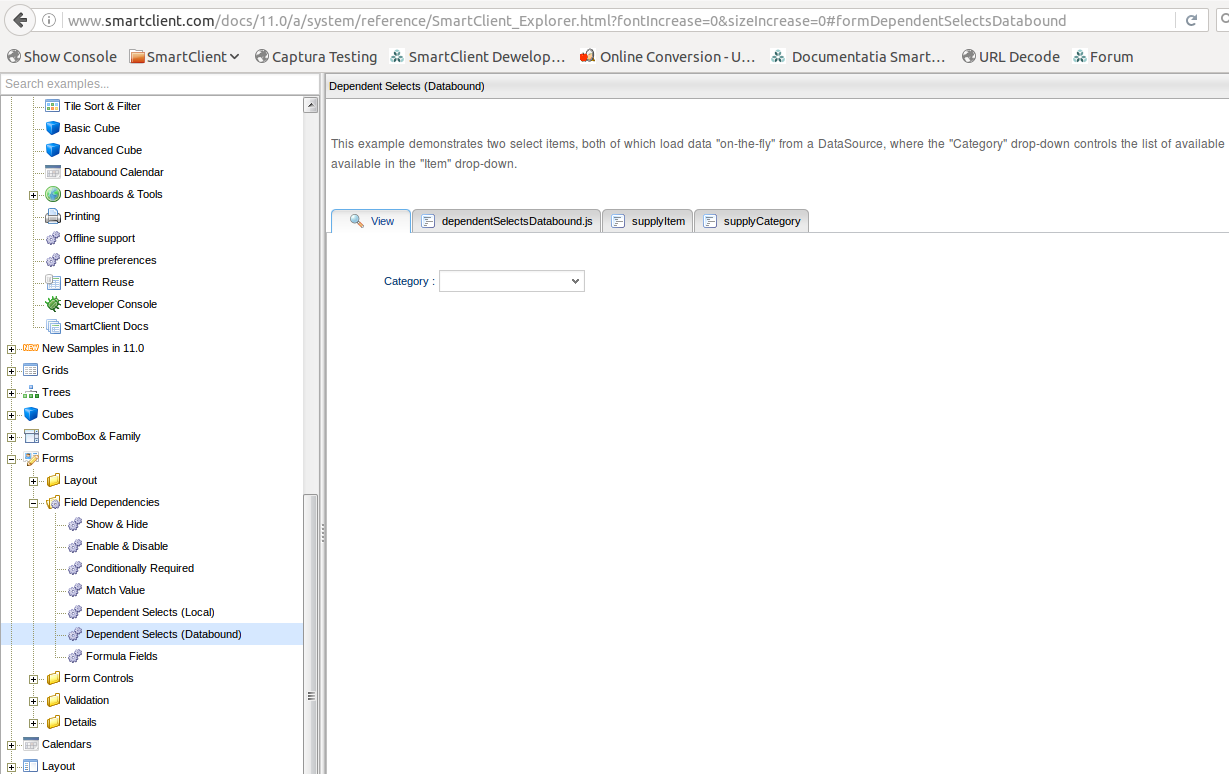Viewport: 1229px width, 774px height.
Task: Click the SmartClient Docs icon
Action: (53, 326)
